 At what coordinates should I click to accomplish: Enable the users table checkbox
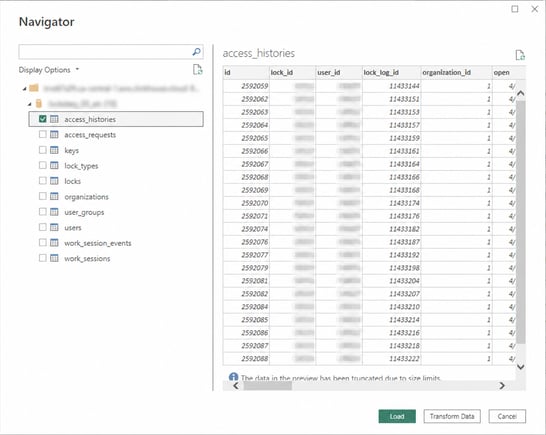[42, 227]
